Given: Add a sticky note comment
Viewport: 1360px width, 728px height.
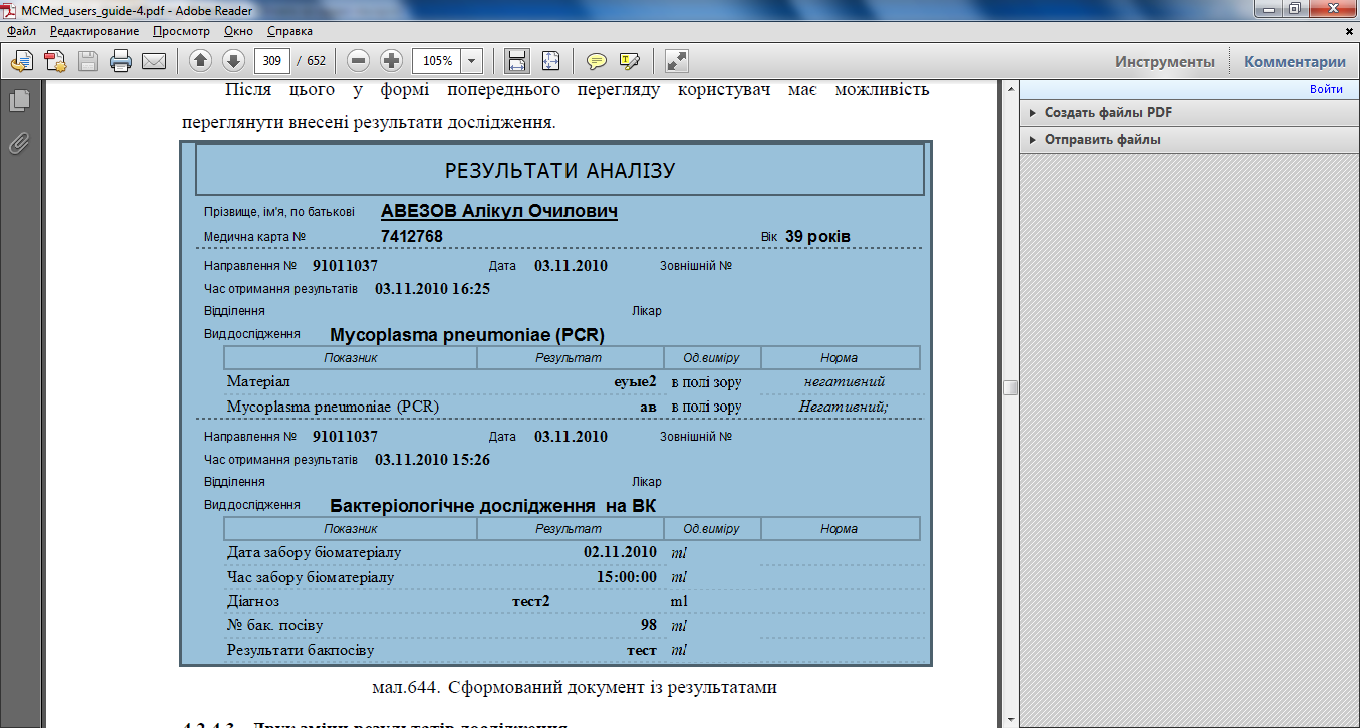Looking at the screenshot, I should coord(597,61).
